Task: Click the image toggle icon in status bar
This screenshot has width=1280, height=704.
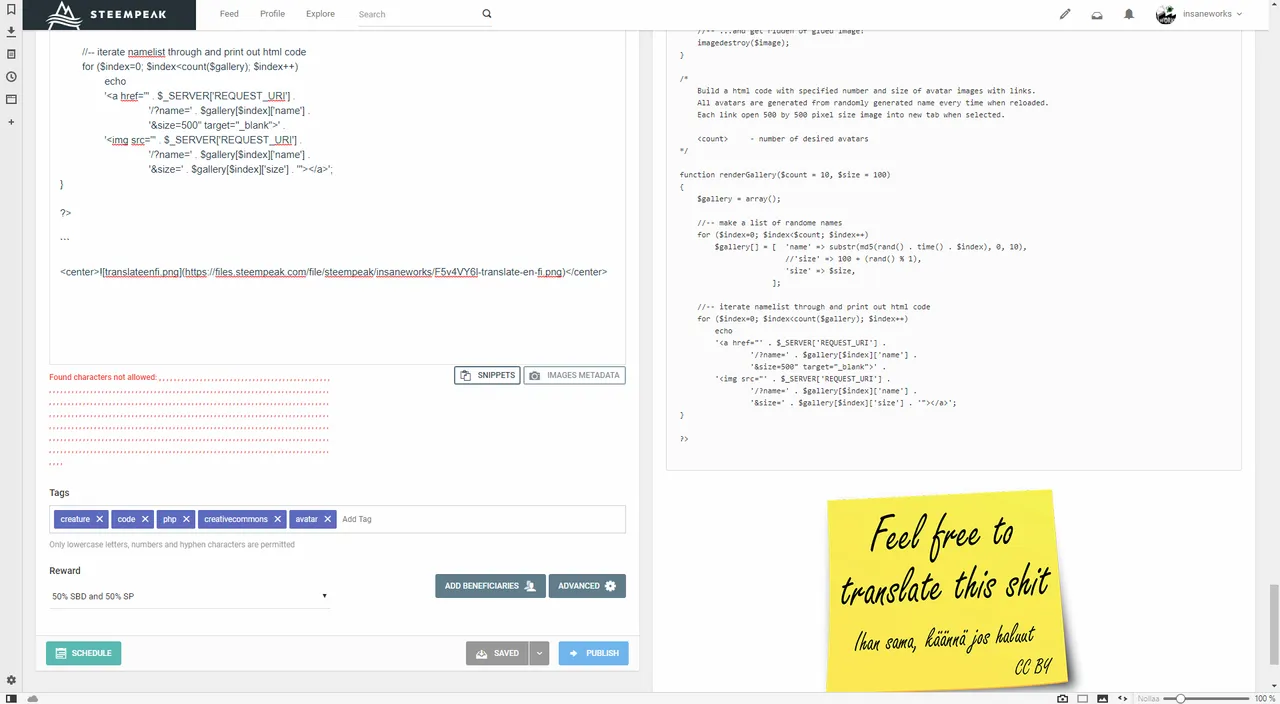Action: pos(1103,698)
